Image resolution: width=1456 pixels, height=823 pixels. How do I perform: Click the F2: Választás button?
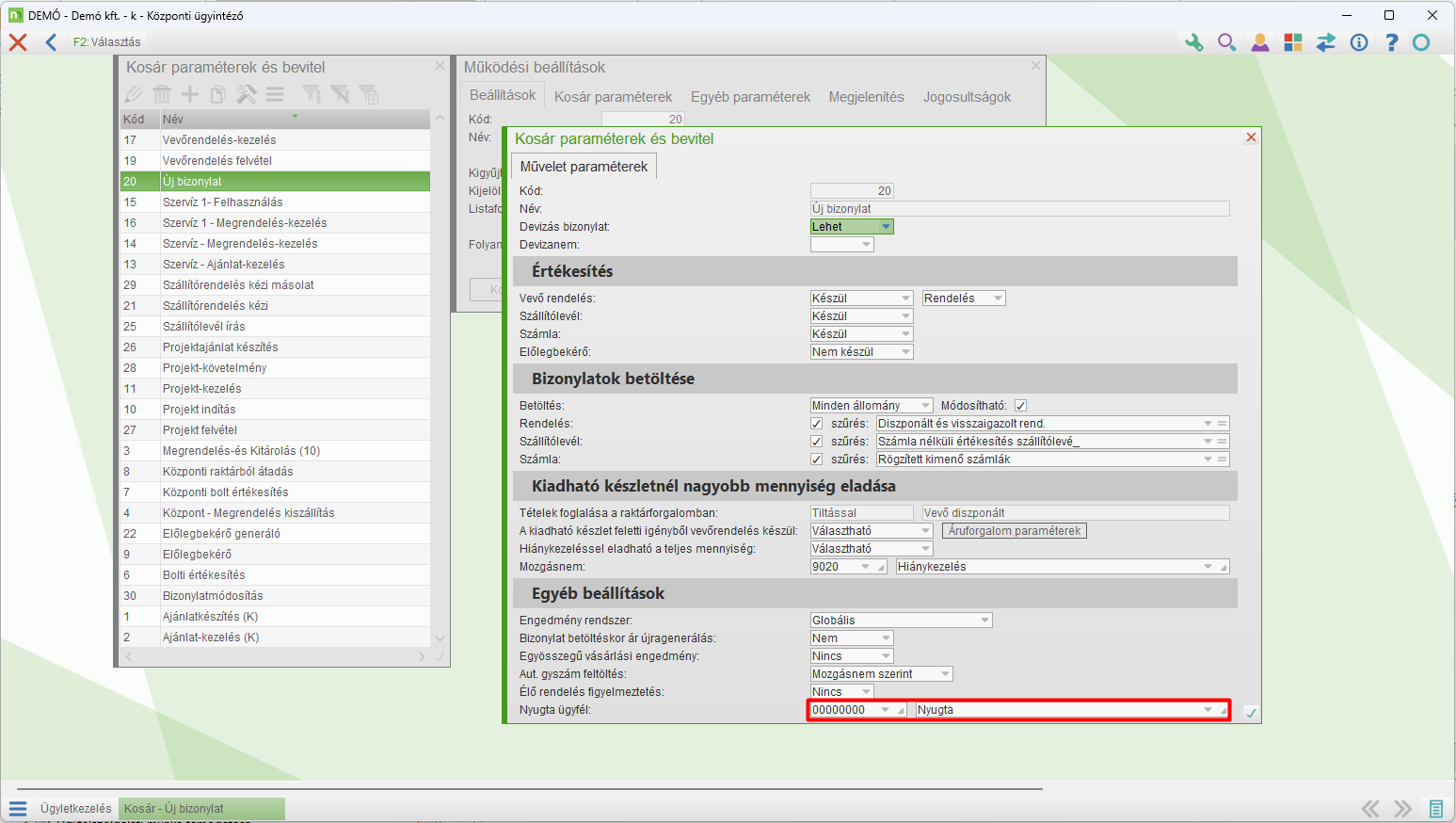[x=107, y=42]
